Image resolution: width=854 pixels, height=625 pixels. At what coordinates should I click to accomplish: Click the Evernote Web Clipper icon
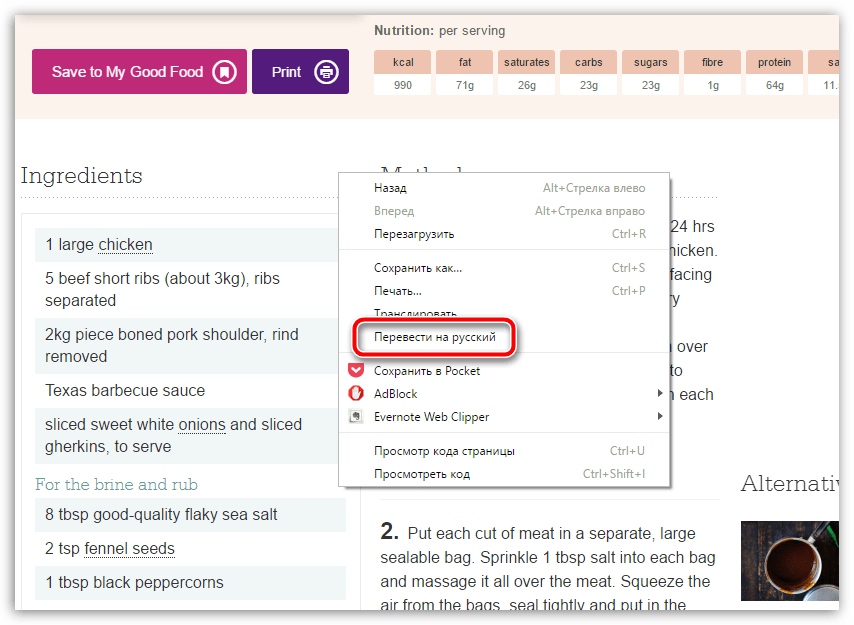pyautogui.click(x=355, y=417)
